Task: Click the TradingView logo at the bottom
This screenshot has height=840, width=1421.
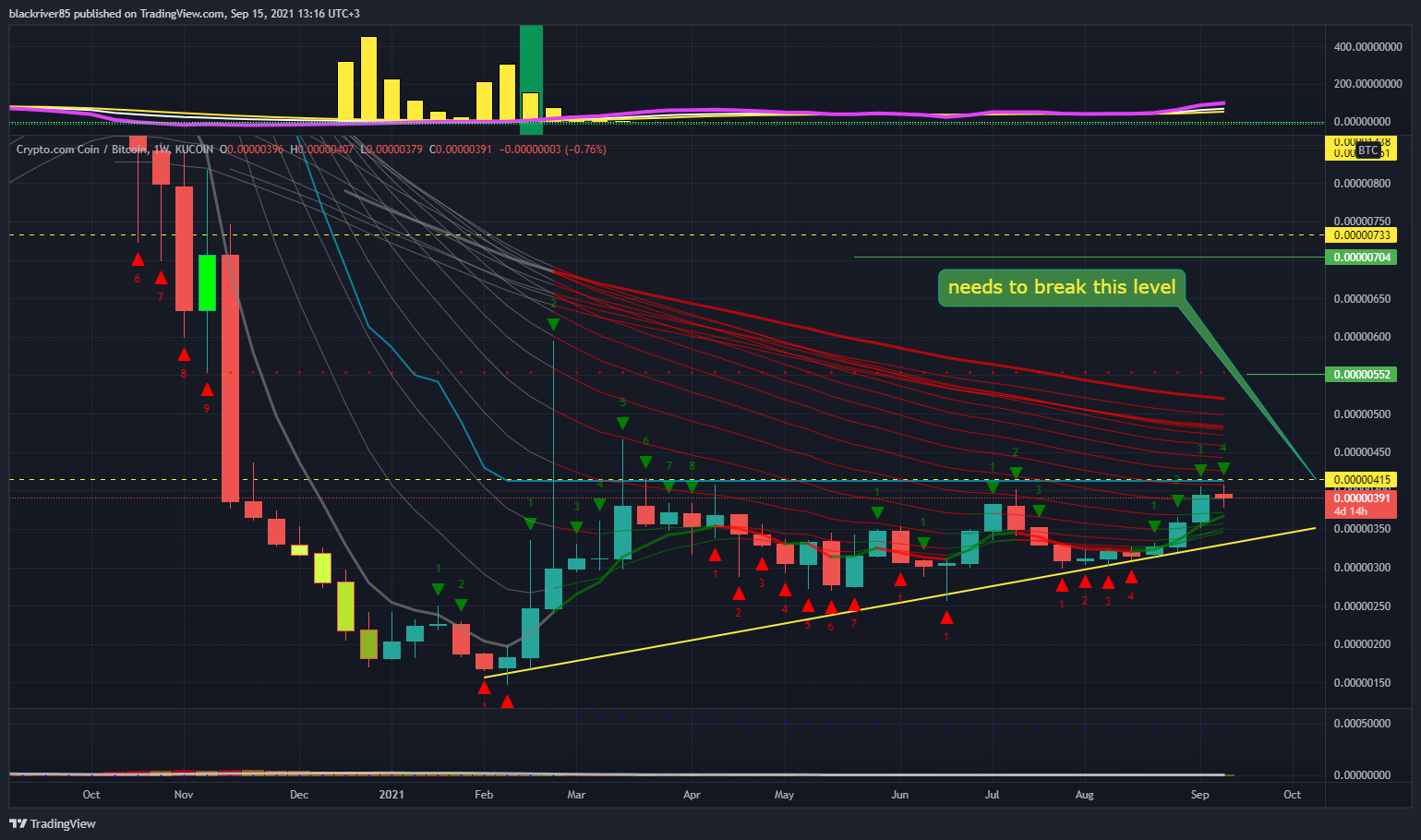Action: [53, 823]
